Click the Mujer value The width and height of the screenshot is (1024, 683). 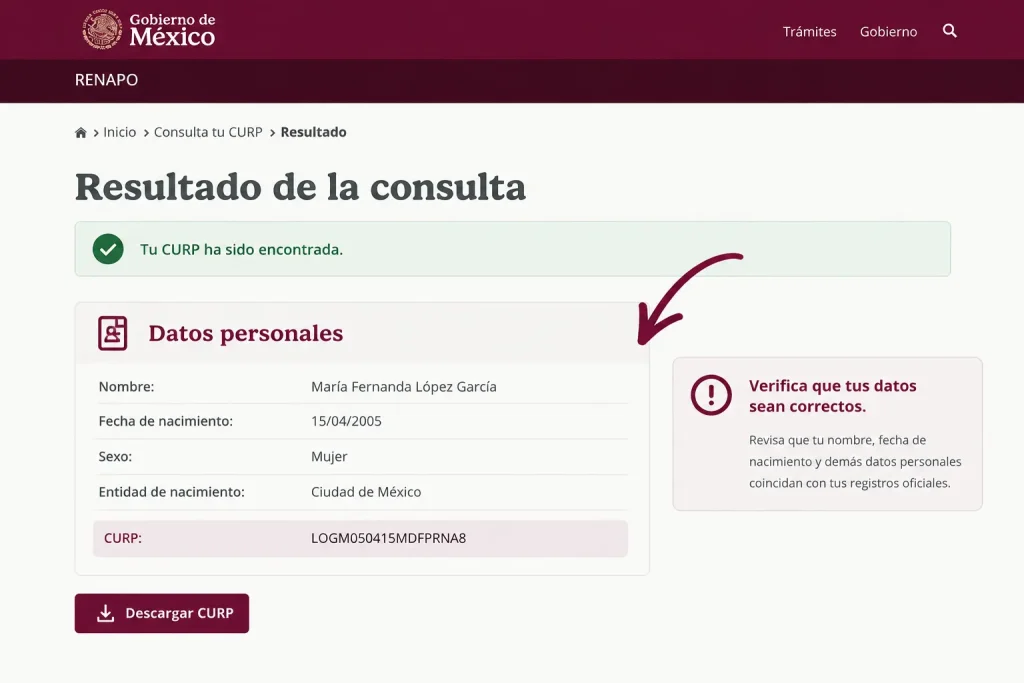(329, 456)
